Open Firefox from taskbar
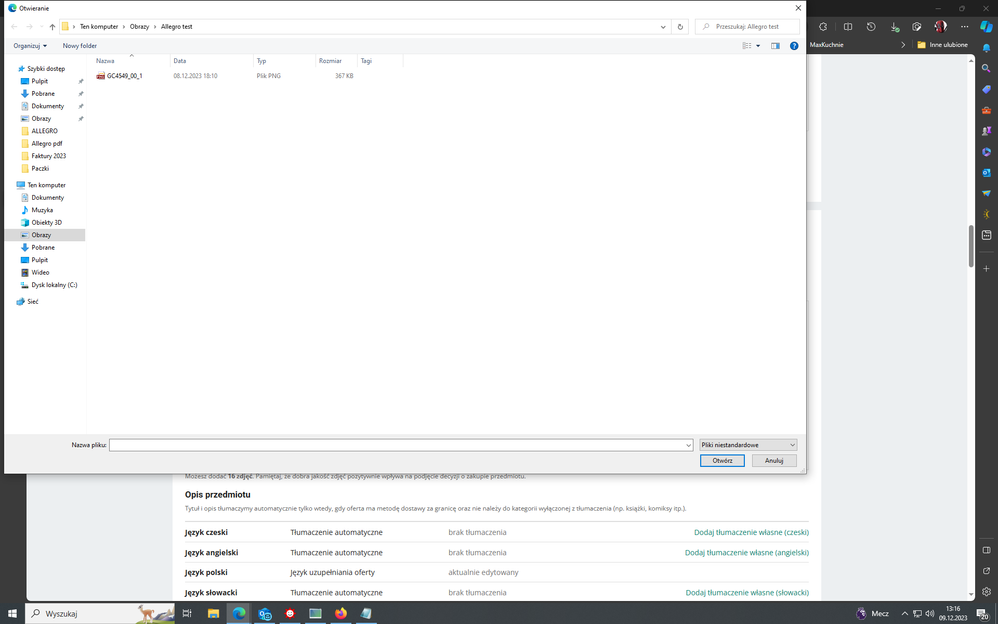The image size is (998, 624). pos(341,613)
